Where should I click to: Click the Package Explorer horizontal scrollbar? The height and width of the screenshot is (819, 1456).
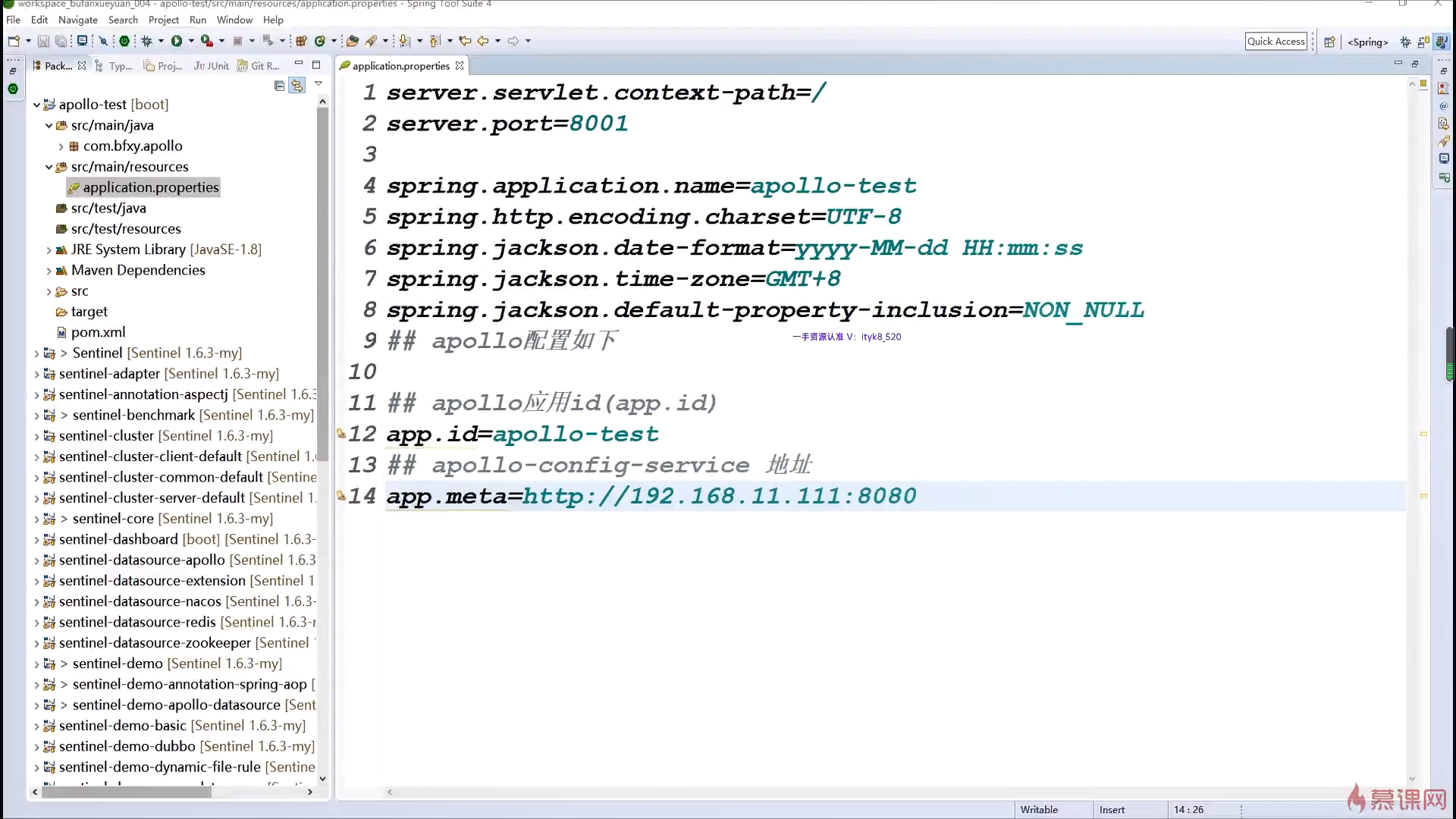point(127,792)
